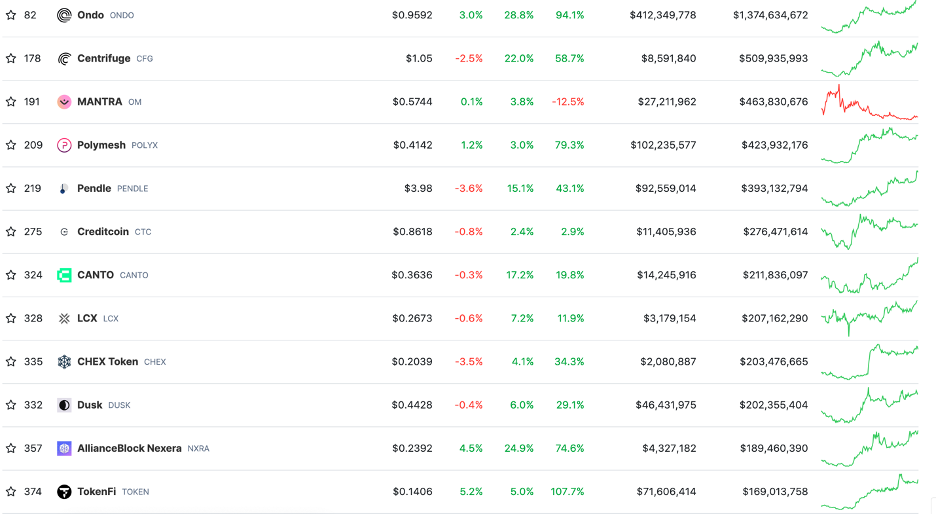The height and width of the screenshot is (514, 936).
Task: Favorite LCX using its star
Action: point(11,318)
